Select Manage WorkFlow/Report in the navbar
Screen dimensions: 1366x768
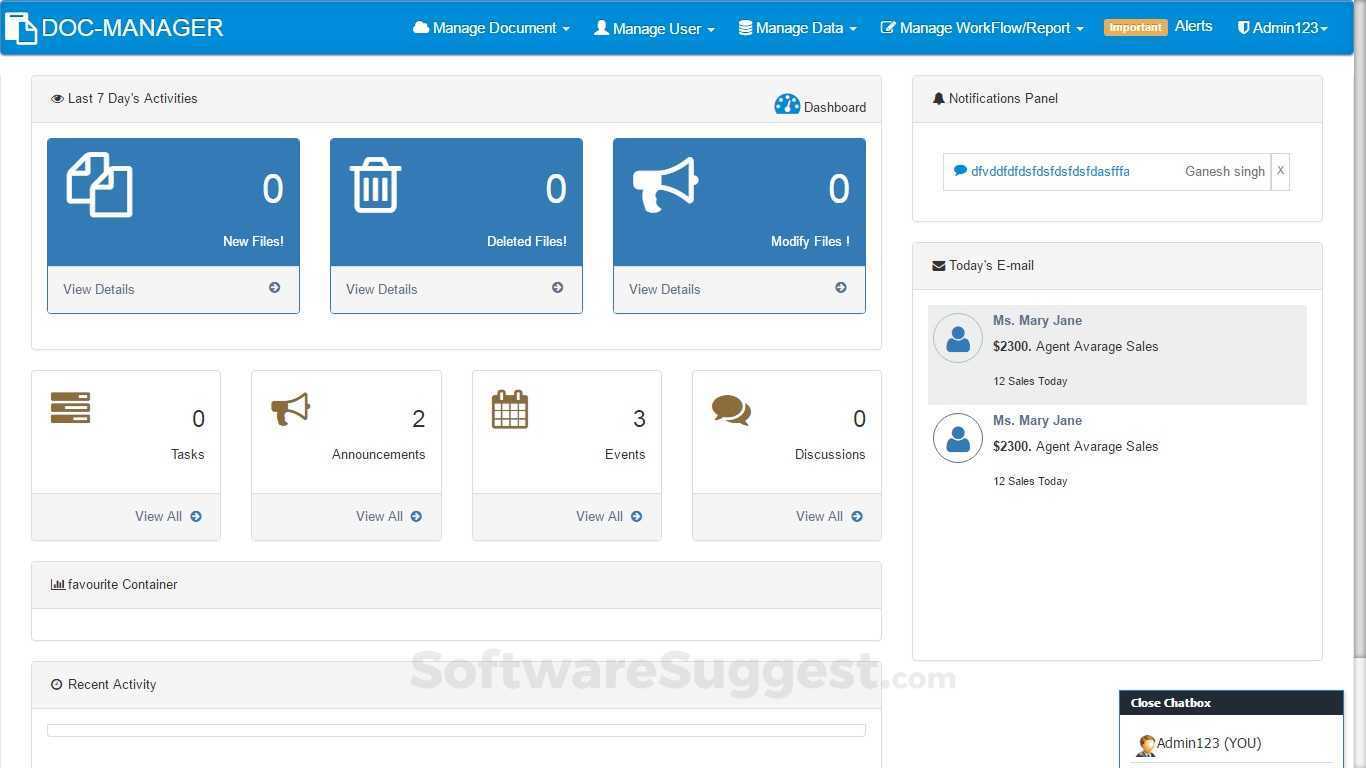[980, 27]
